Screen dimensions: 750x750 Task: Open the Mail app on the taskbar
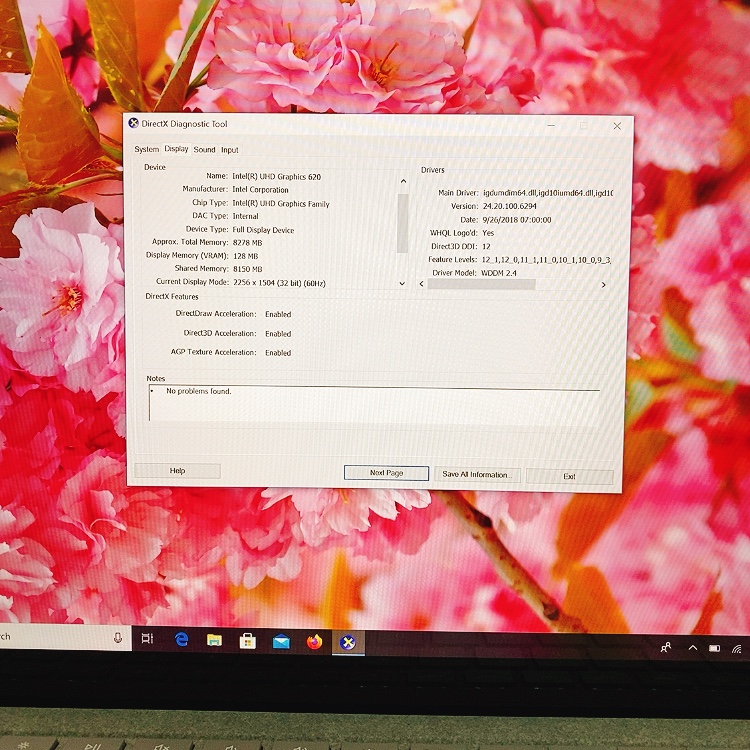click(281, 642)
